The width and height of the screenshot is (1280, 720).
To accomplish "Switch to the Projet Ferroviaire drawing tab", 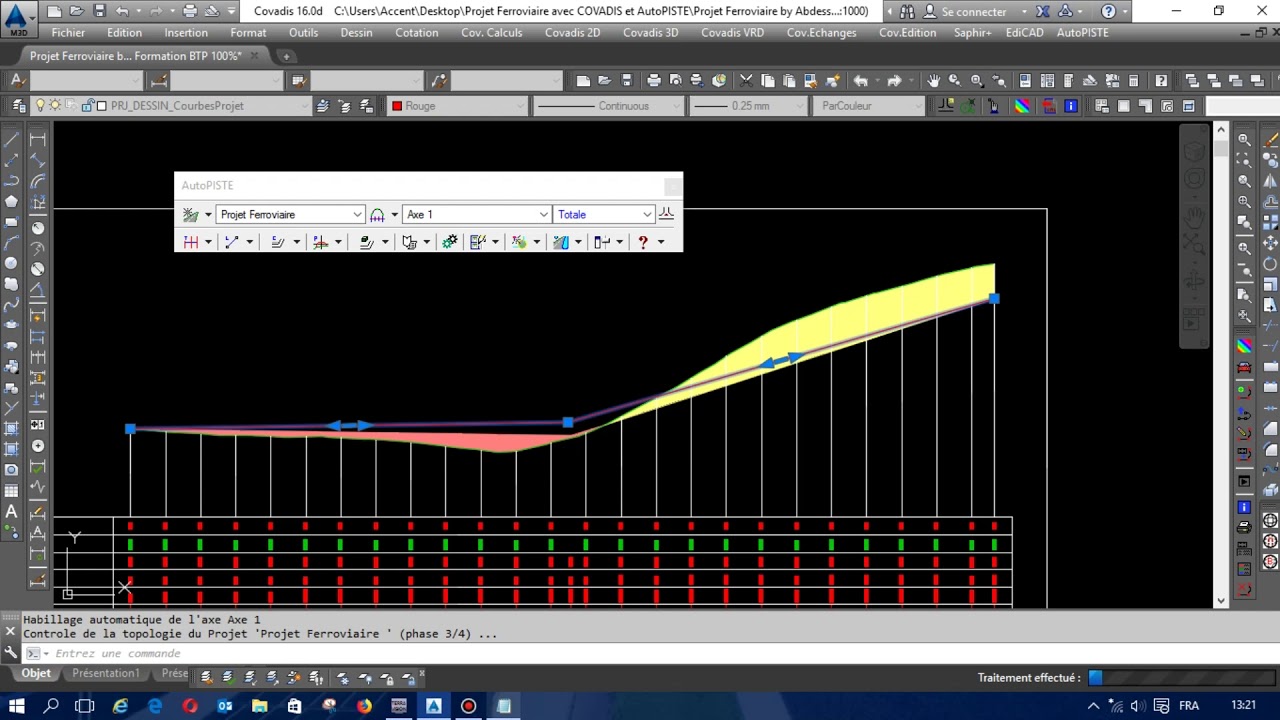I will click(x=136, y=56).
